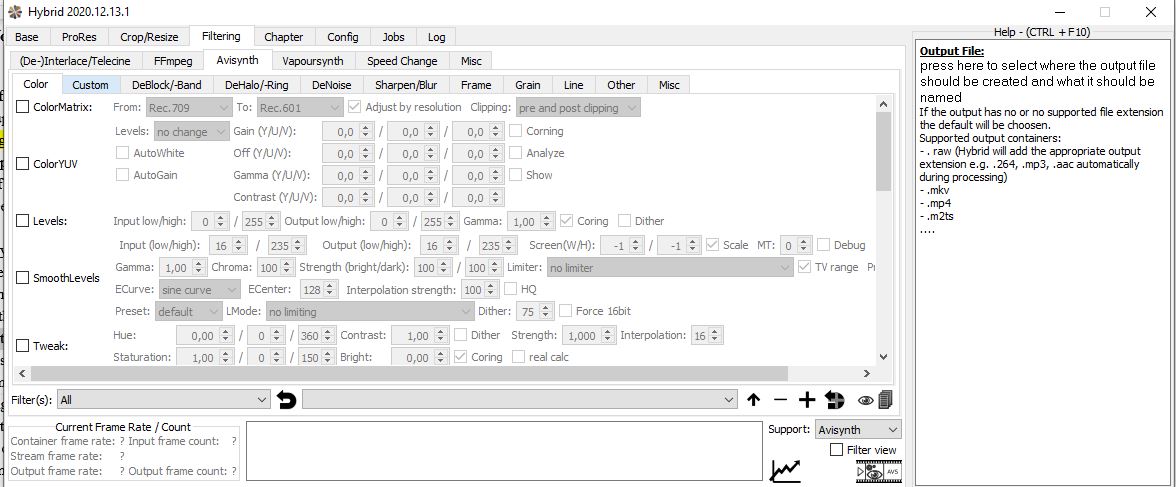Screen dimensions: 1176x487
Task: Open the line chart graph icon
Action: tap(786, 470)
